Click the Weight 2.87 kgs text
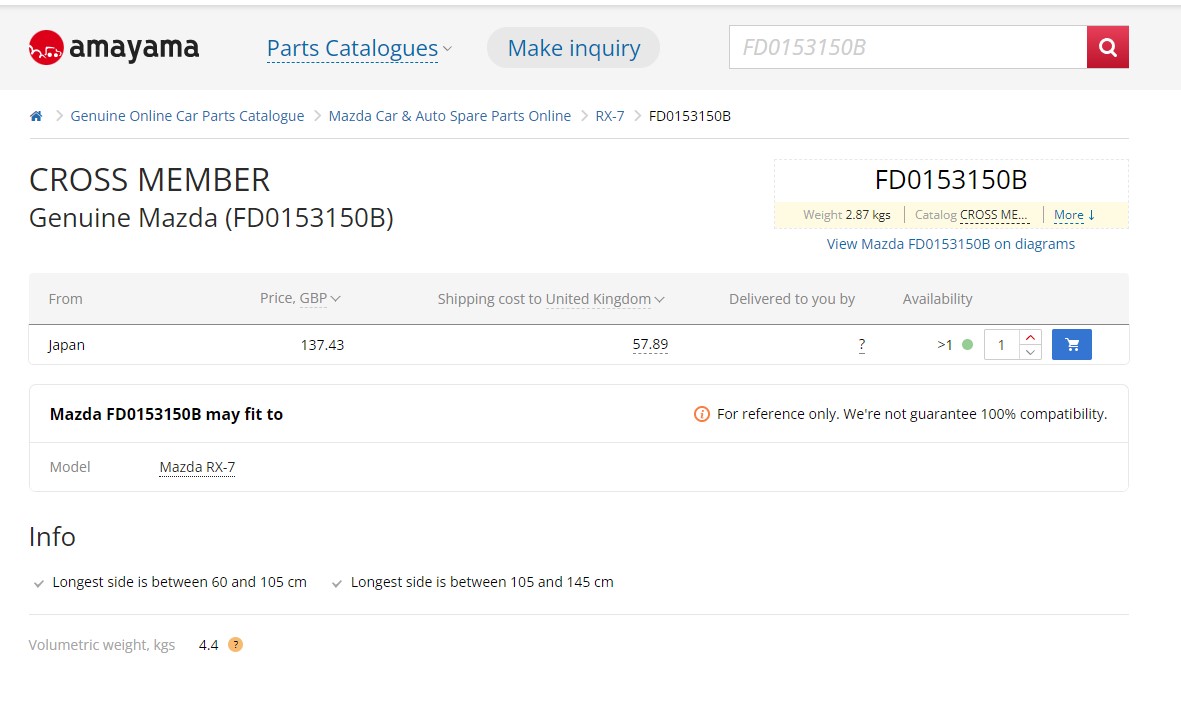Screen dimensions: 1181x724 tap(847, 215)
